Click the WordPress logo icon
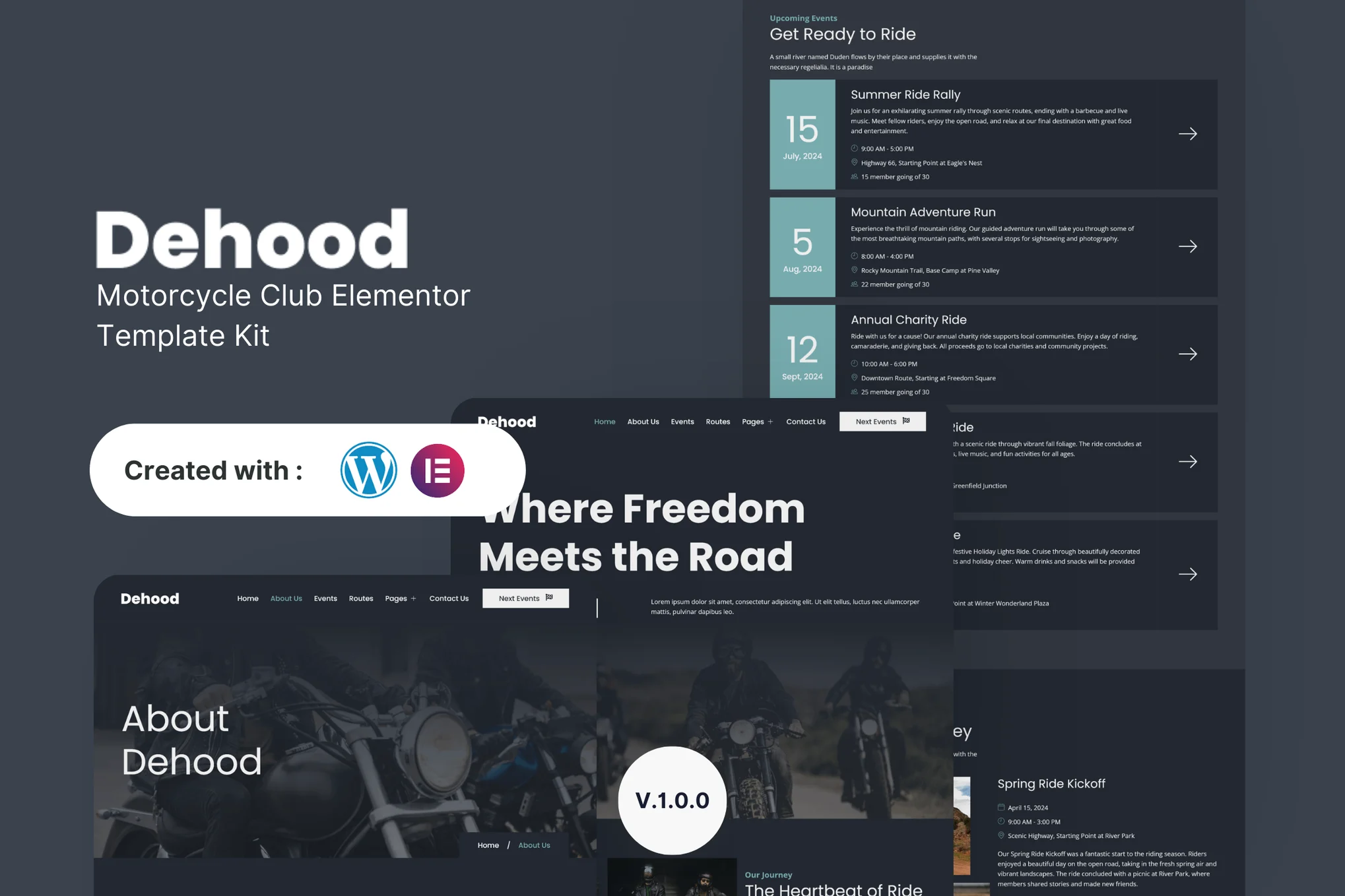Screen dimensions: 1345x896 click(368, 470)
